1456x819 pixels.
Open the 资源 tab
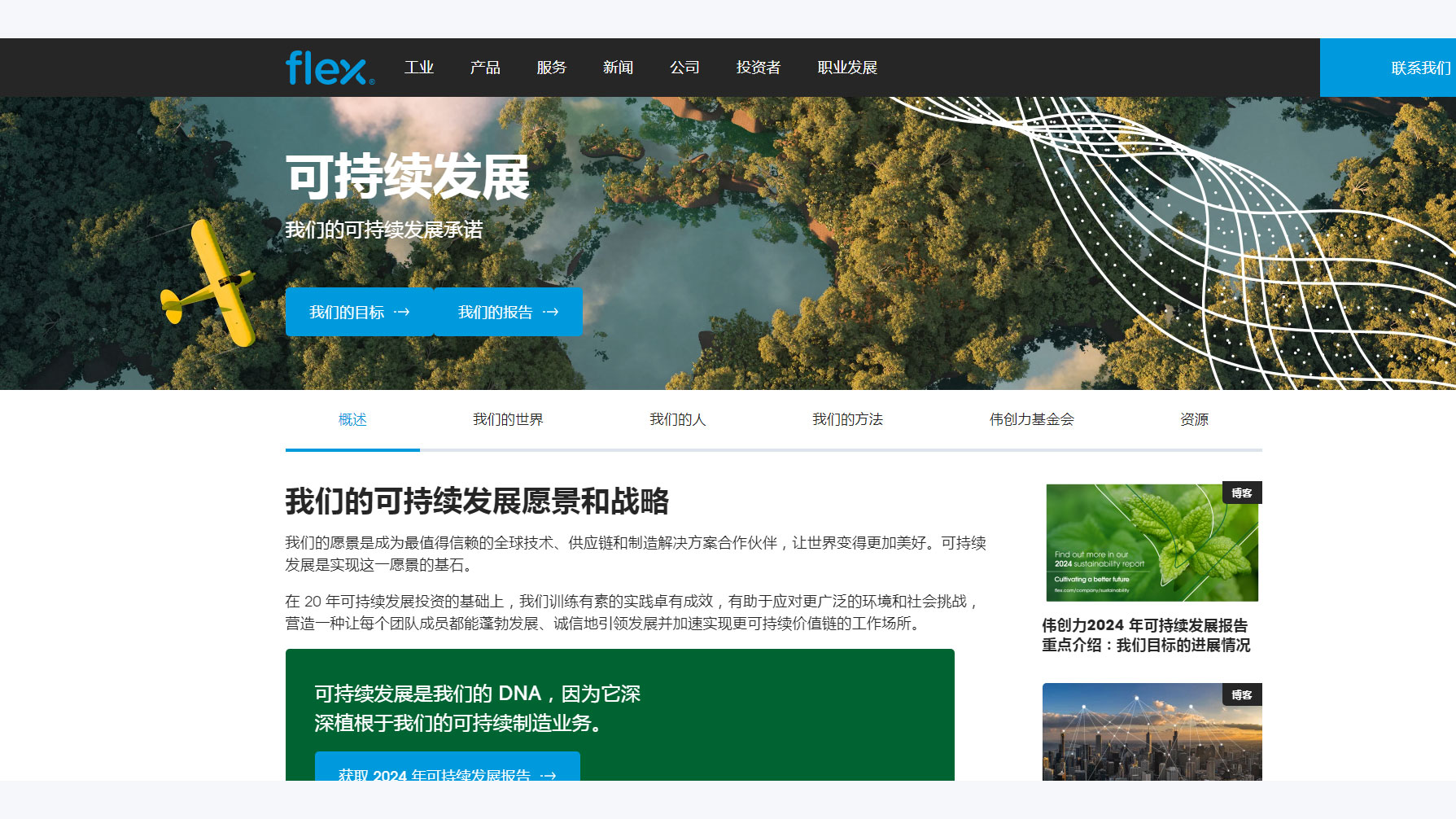pyautogui.click(x=1194, y=419)
